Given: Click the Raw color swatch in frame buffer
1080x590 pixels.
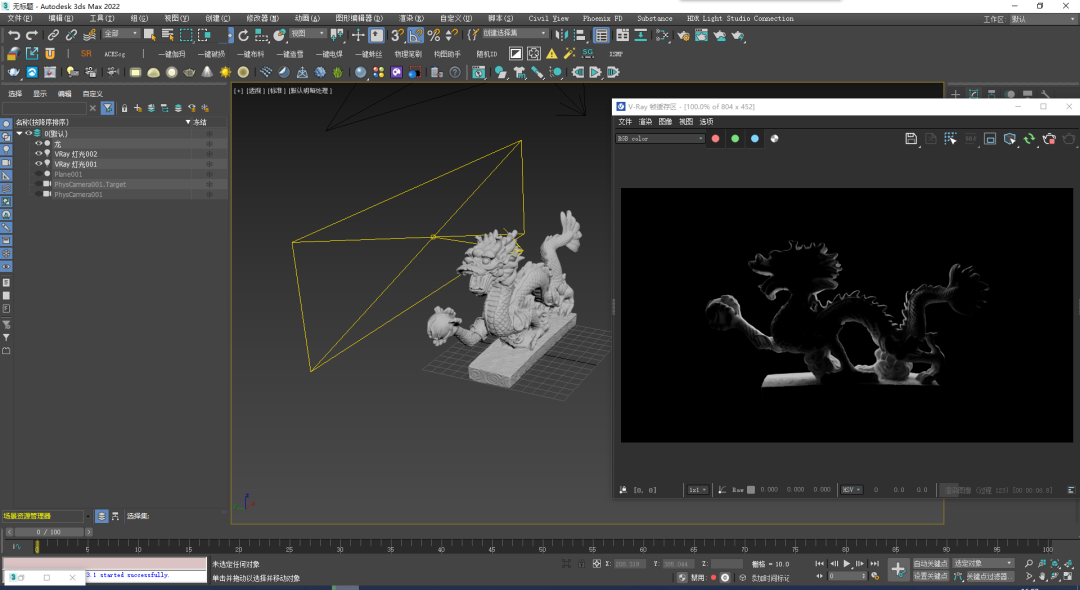Looking at the screenshot, I should (751, 490).
